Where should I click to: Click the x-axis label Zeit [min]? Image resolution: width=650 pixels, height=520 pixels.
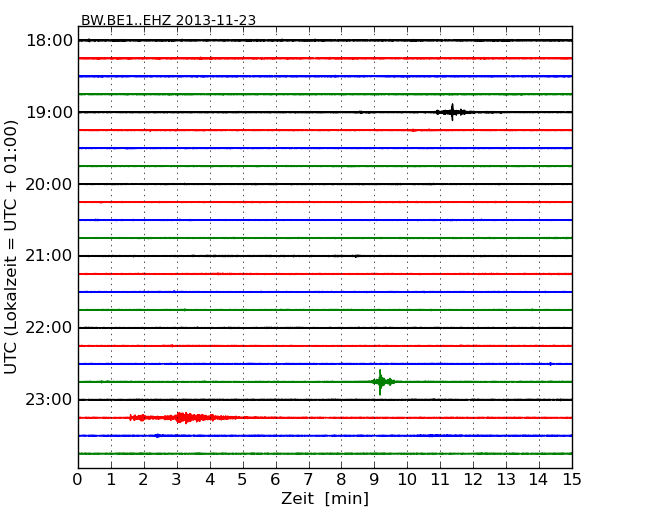(x=325, y=498)
